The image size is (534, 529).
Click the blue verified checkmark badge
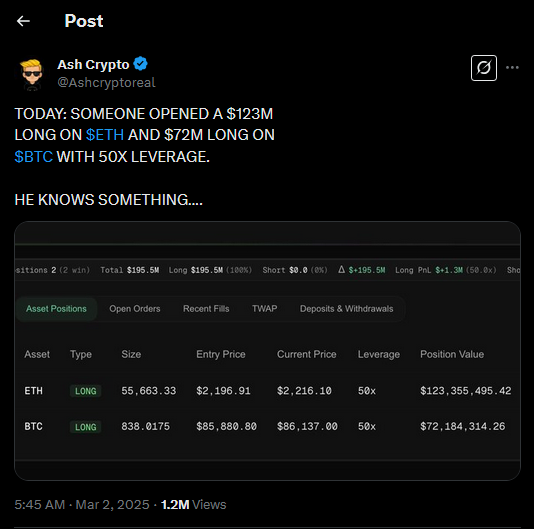140,64
